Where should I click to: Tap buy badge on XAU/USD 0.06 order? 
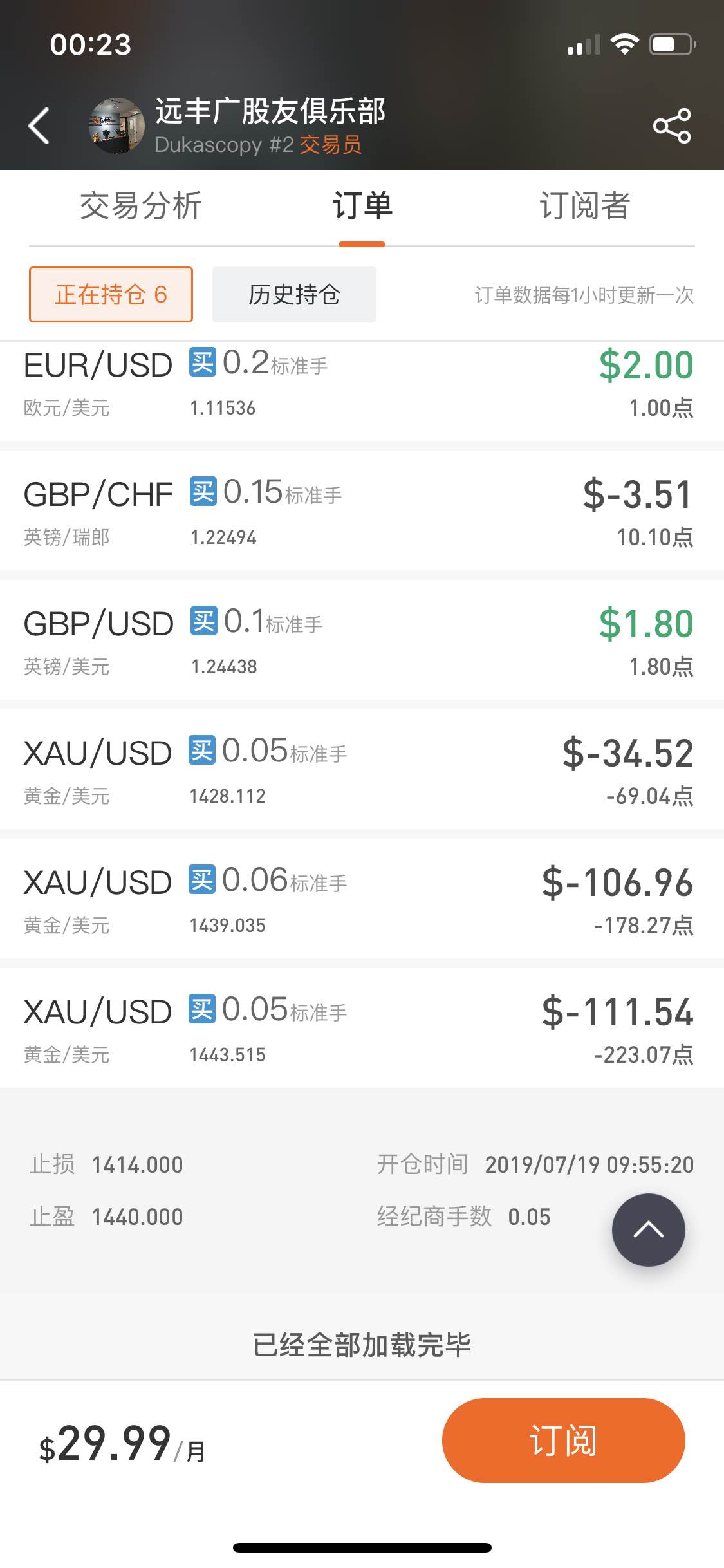click(202, 879)
